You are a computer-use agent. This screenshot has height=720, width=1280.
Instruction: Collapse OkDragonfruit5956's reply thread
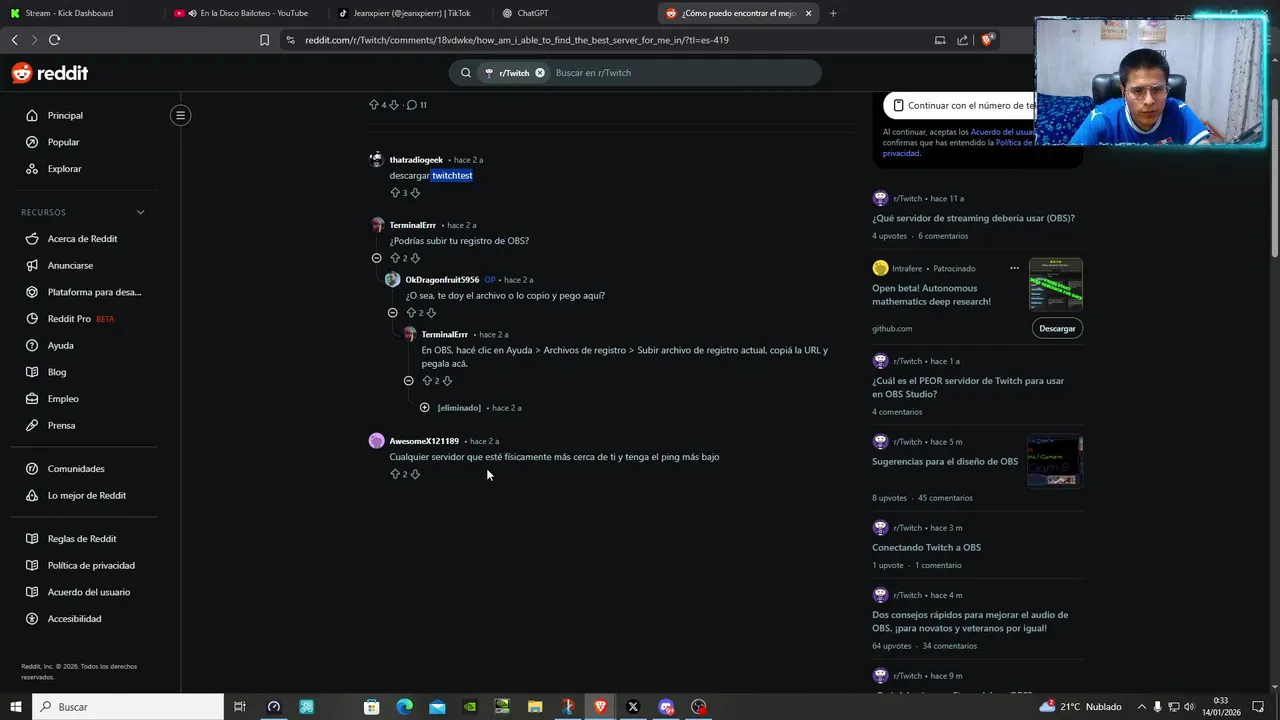[x=393, y=313]
